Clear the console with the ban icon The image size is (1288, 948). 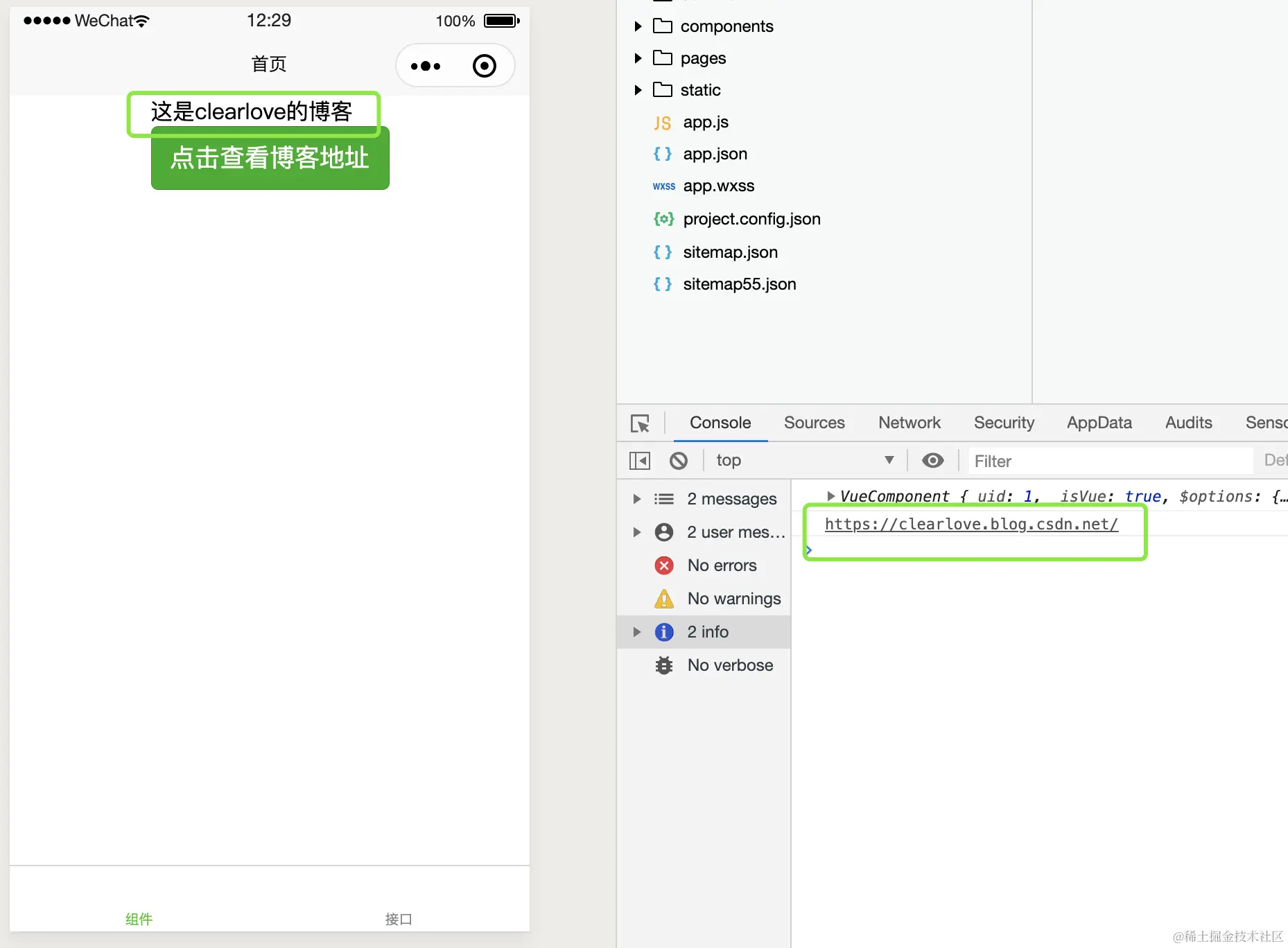coord(679,461)
